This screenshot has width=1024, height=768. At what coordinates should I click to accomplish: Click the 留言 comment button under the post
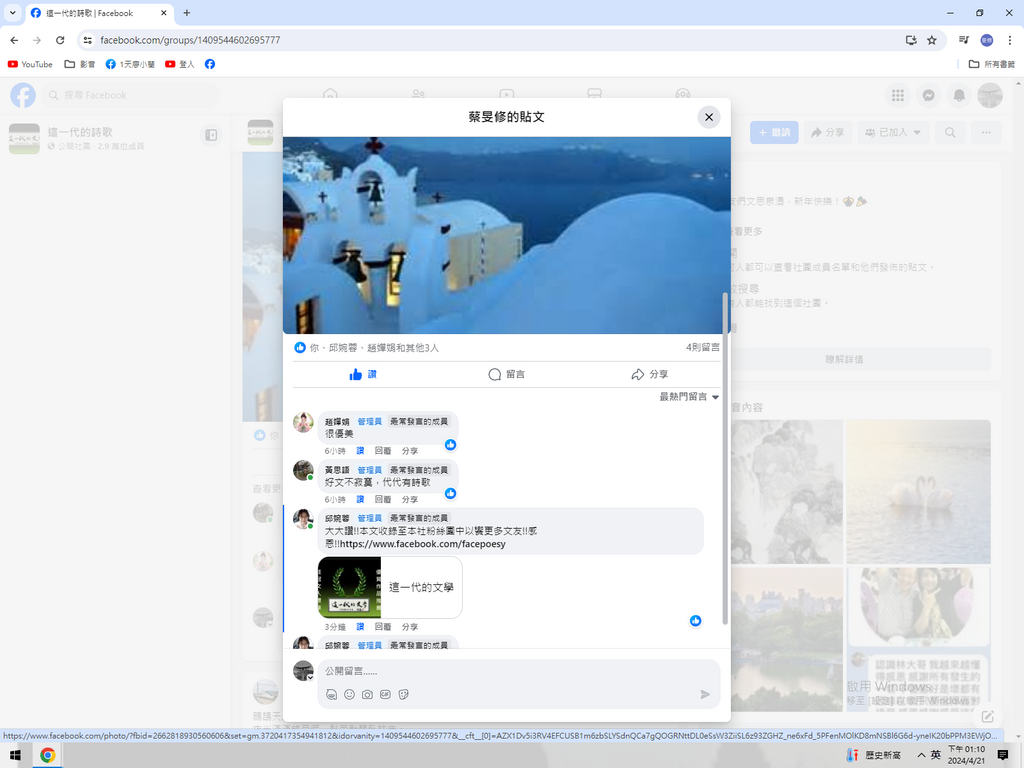[x=506, y=374]
